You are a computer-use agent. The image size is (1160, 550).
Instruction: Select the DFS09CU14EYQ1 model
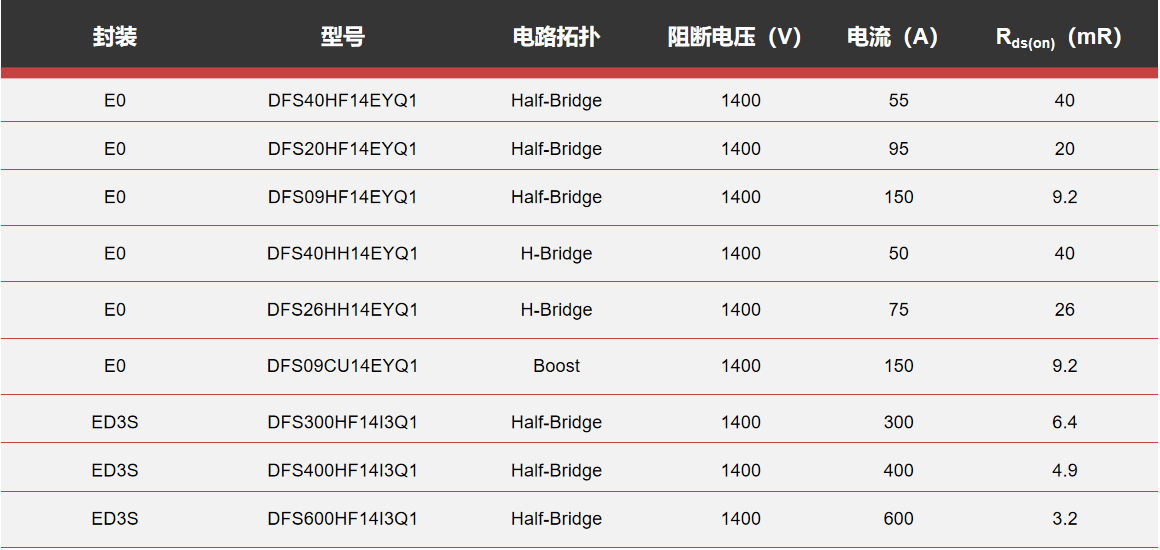click(342, 366)
